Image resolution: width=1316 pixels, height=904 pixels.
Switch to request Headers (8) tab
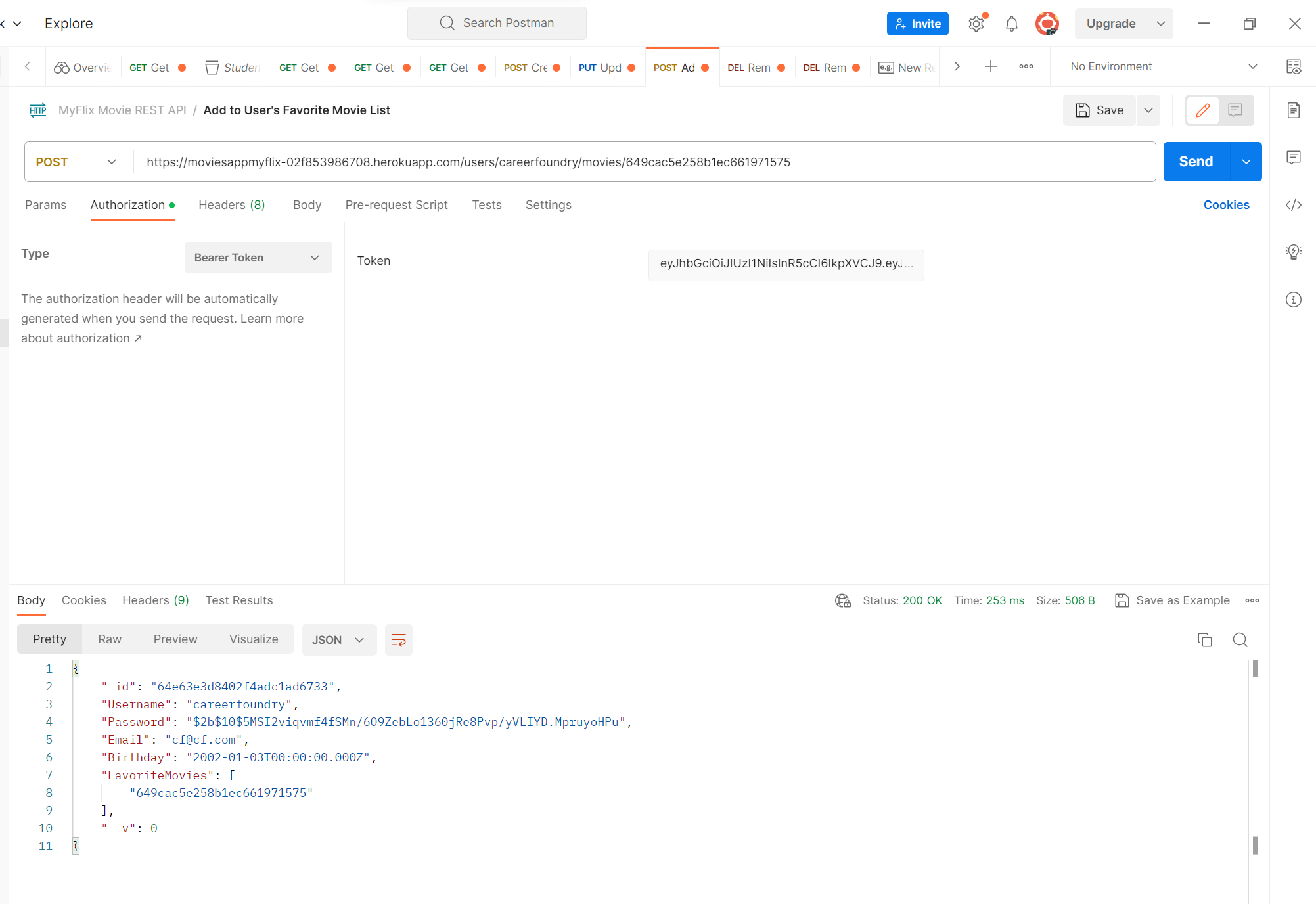point(231,205)
